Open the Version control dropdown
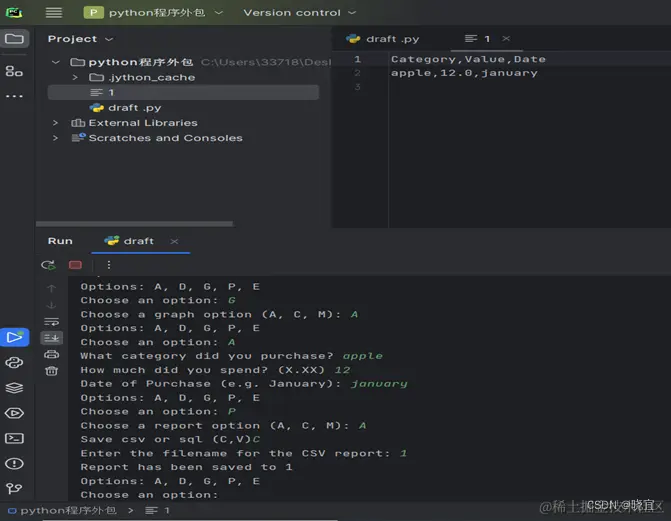This screenshot has width=671, height=521. (x=300, y=12)
